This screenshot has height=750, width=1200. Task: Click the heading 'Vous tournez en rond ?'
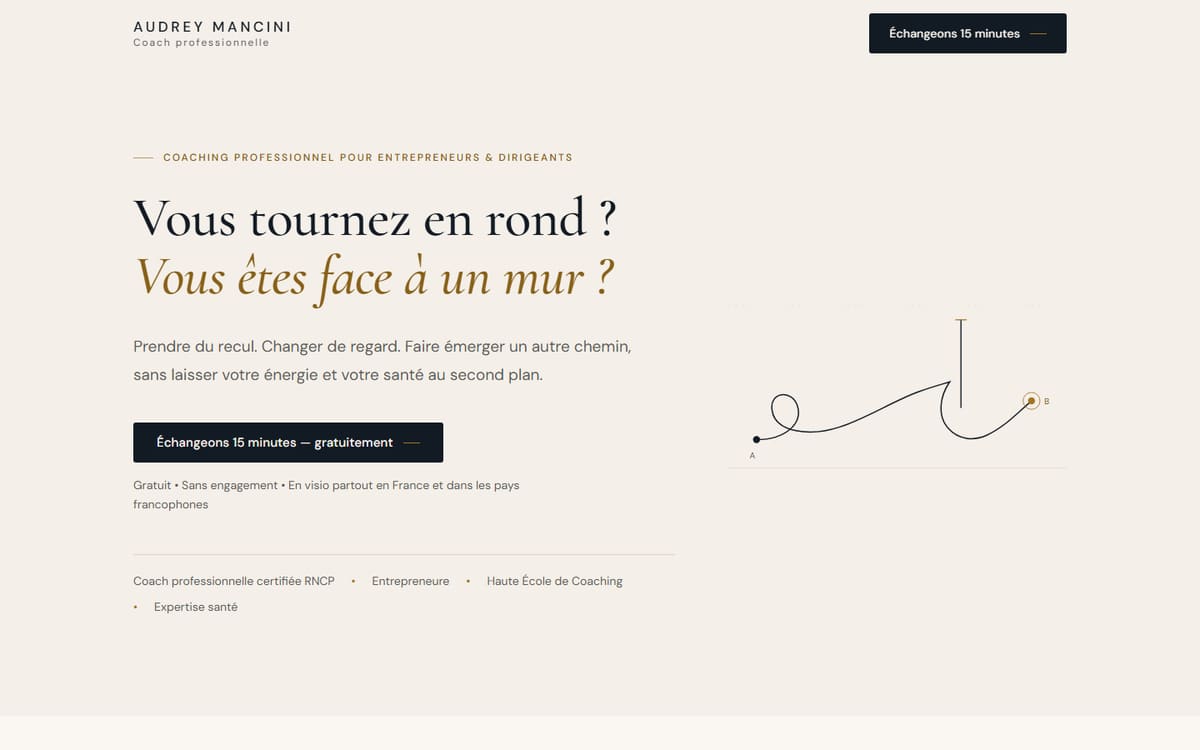pyautogui.click(x=374, y=218)
